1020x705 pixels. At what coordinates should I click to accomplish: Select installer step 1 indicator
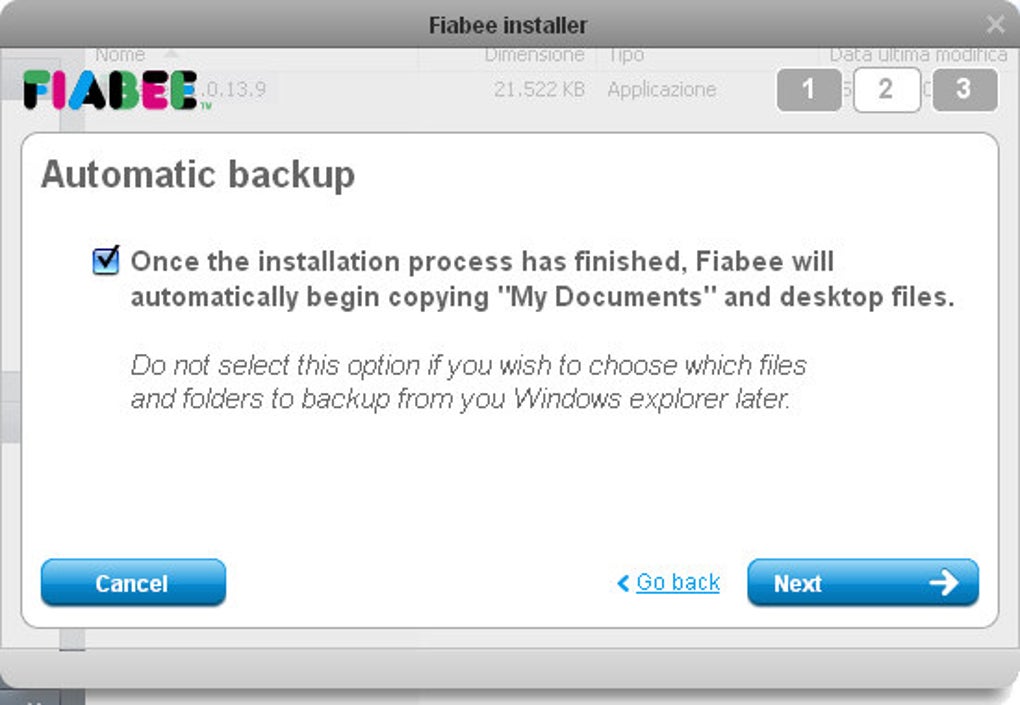pos(808,90)
